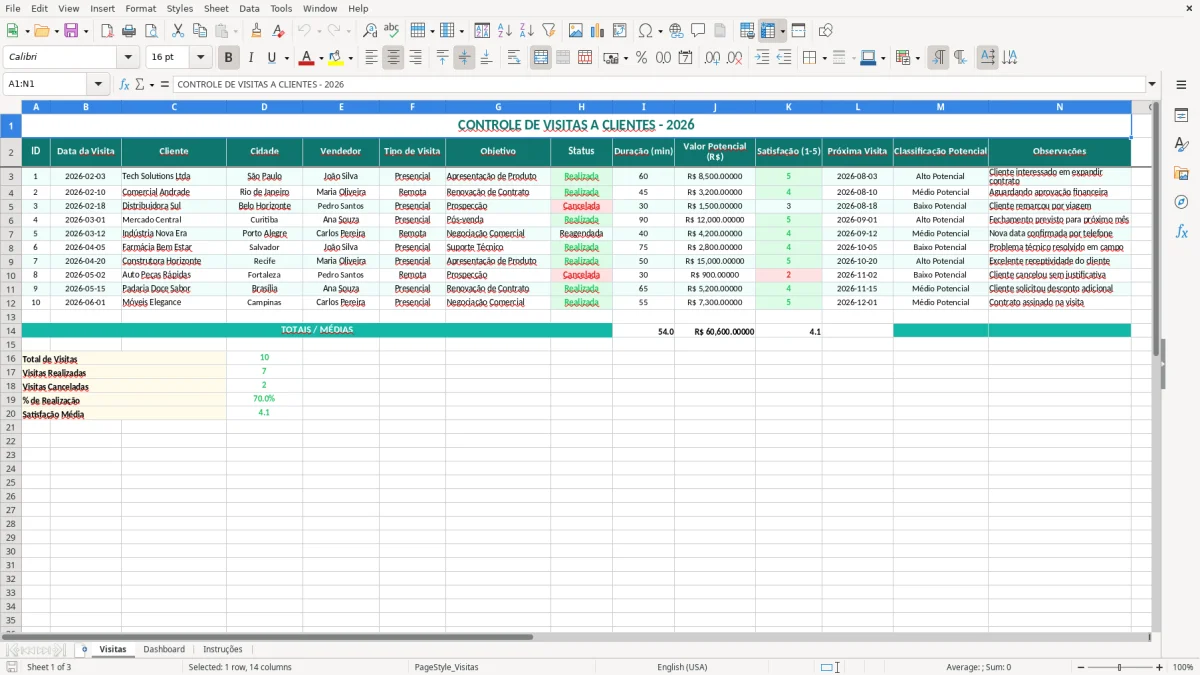Open the Data menu
The image size is (1200, 675).
pos(249,8)
